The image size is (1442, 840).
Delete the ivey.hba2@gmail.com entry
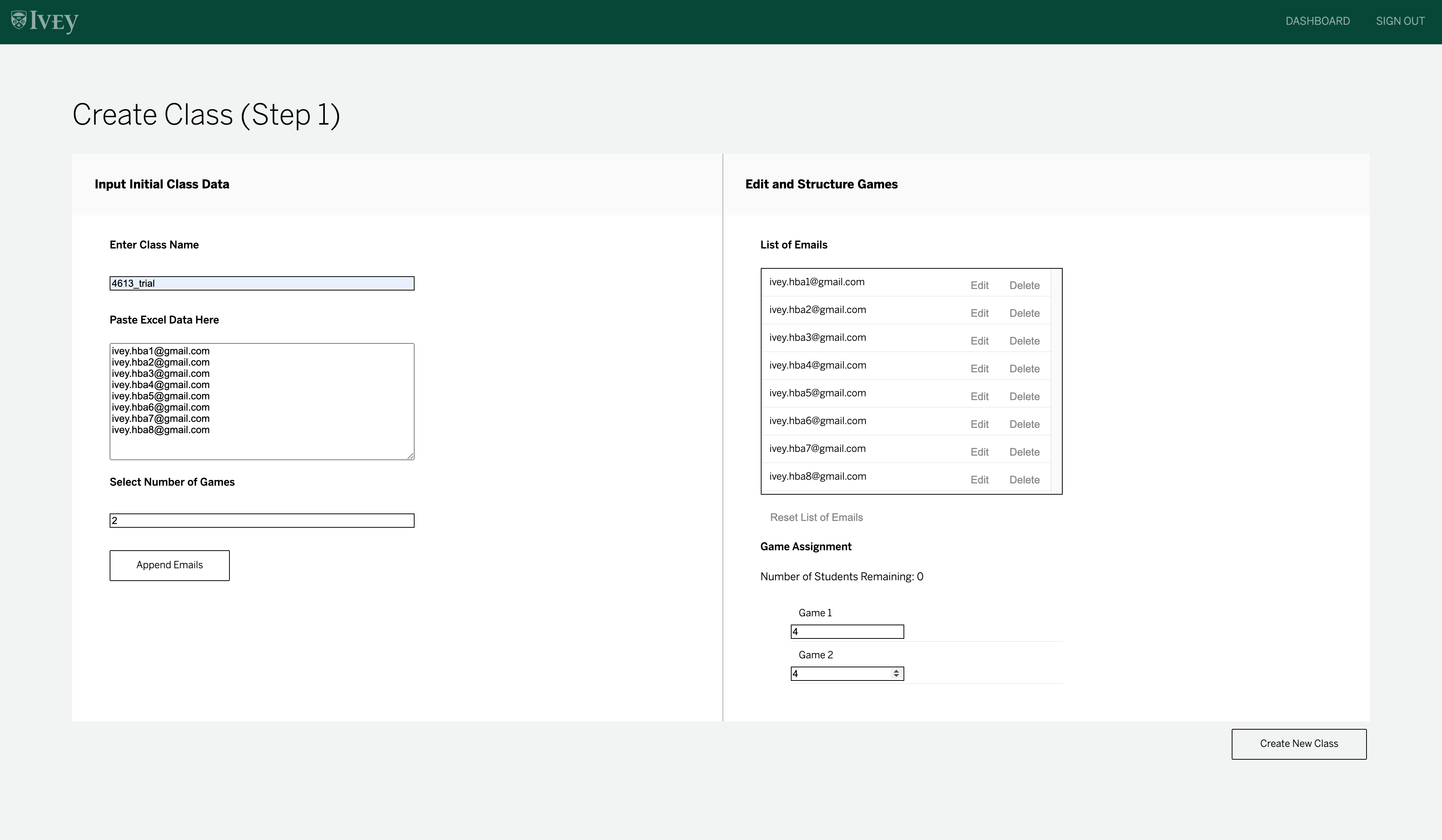(1024, 313)
